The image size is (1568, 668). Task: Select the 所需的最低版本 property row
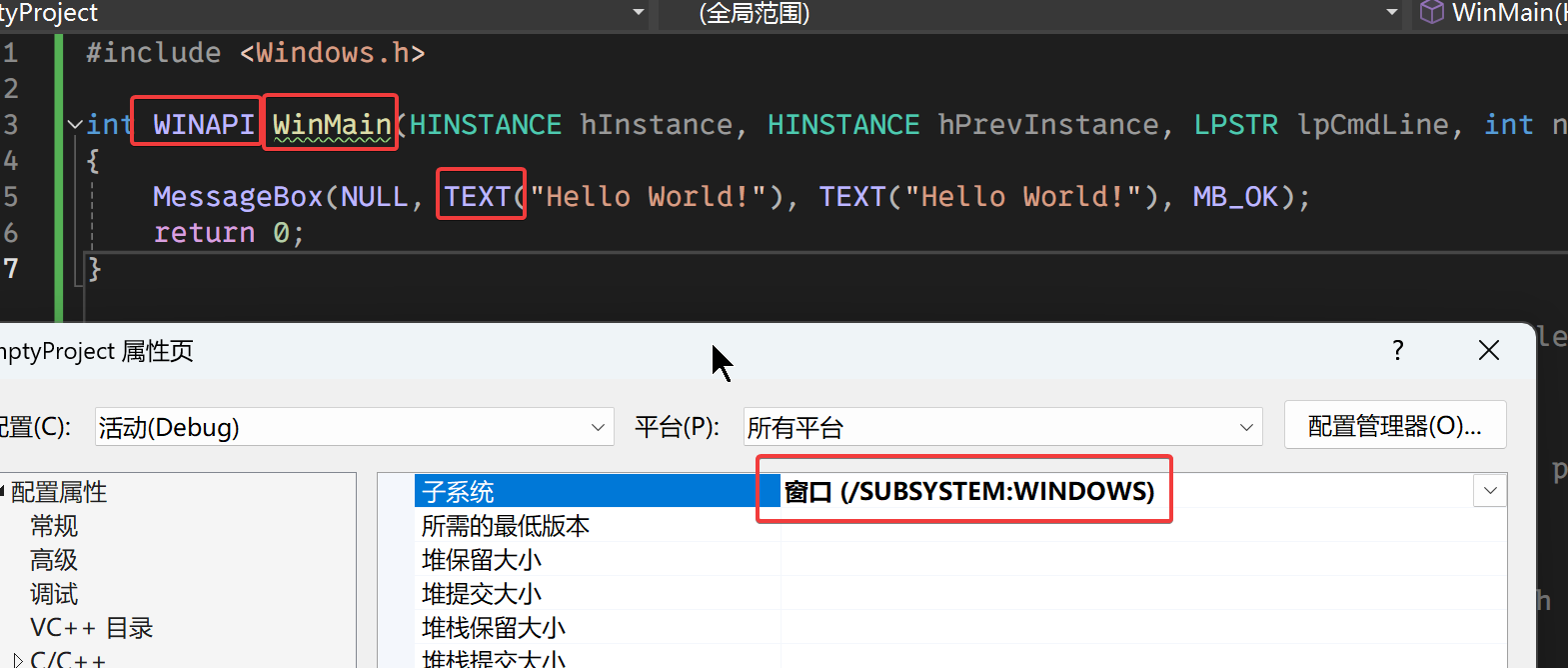tap(506, 526)
